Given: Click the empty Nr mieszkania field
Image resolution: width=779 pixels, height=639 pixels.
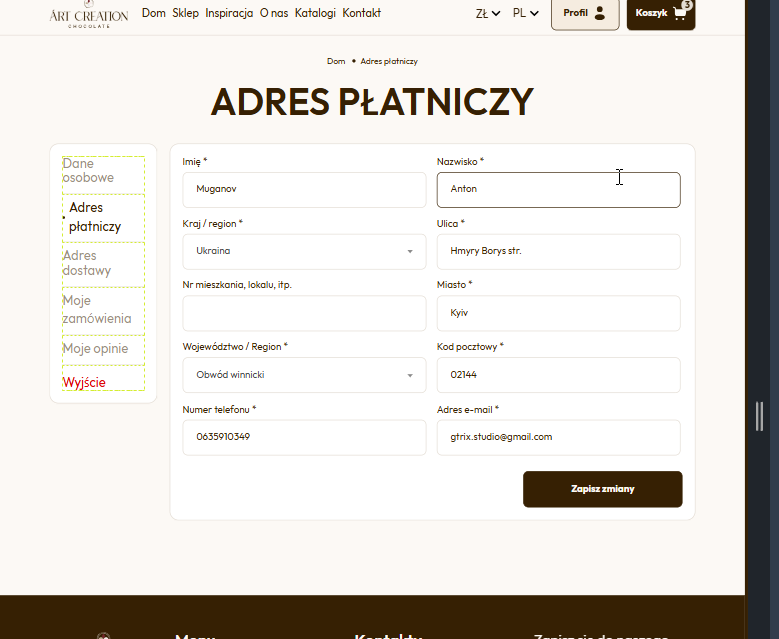Looking at the screenshot, I should click(304, 313).
